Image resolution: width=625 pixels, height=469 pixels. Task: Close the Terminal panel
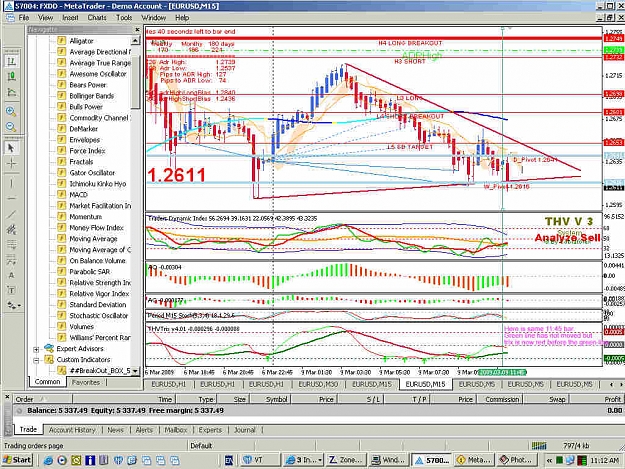click(x=7, y=397)
